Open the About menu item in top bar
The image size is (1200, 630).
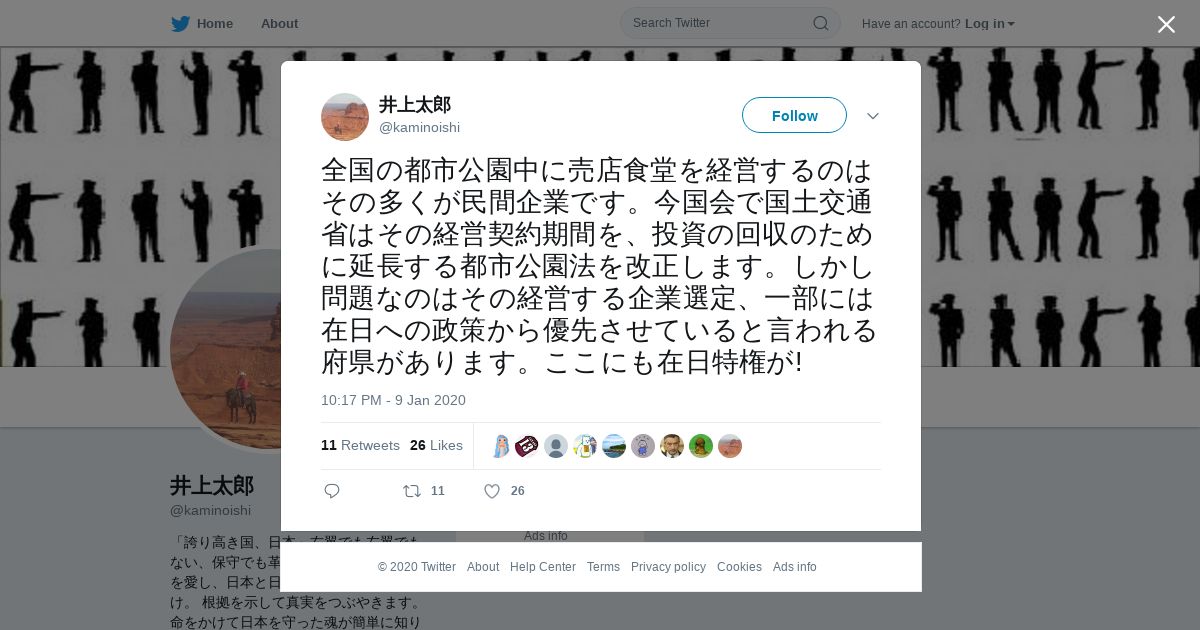pos(279,24)
